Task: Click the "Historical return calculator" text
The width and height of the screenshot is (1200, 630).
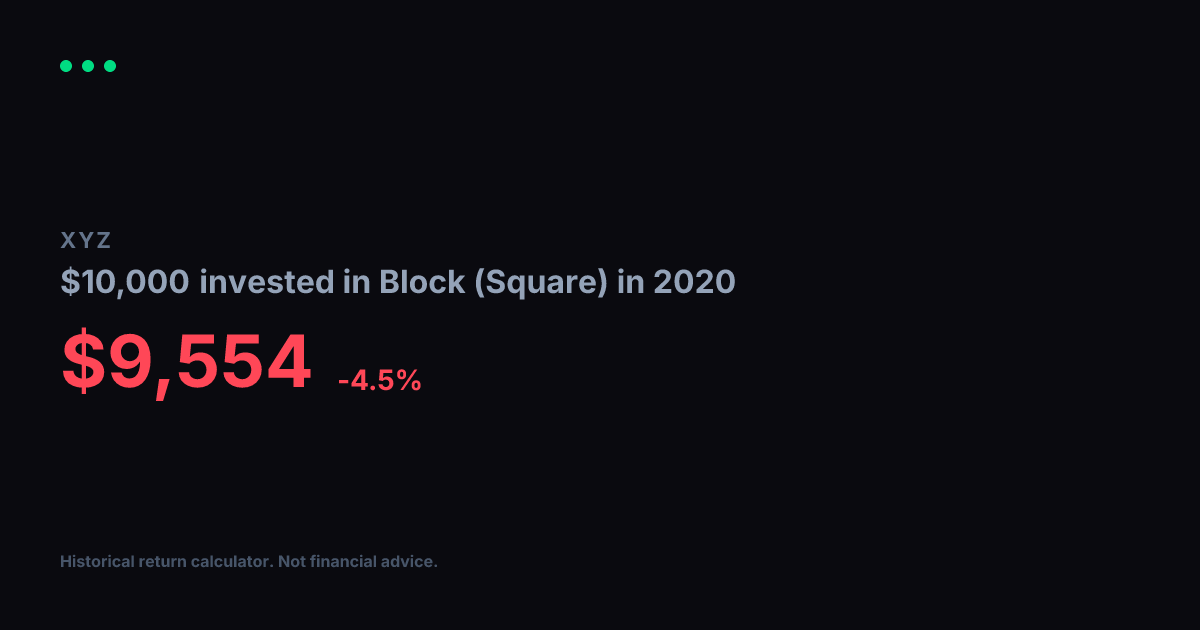Action: tap(165, 562)
